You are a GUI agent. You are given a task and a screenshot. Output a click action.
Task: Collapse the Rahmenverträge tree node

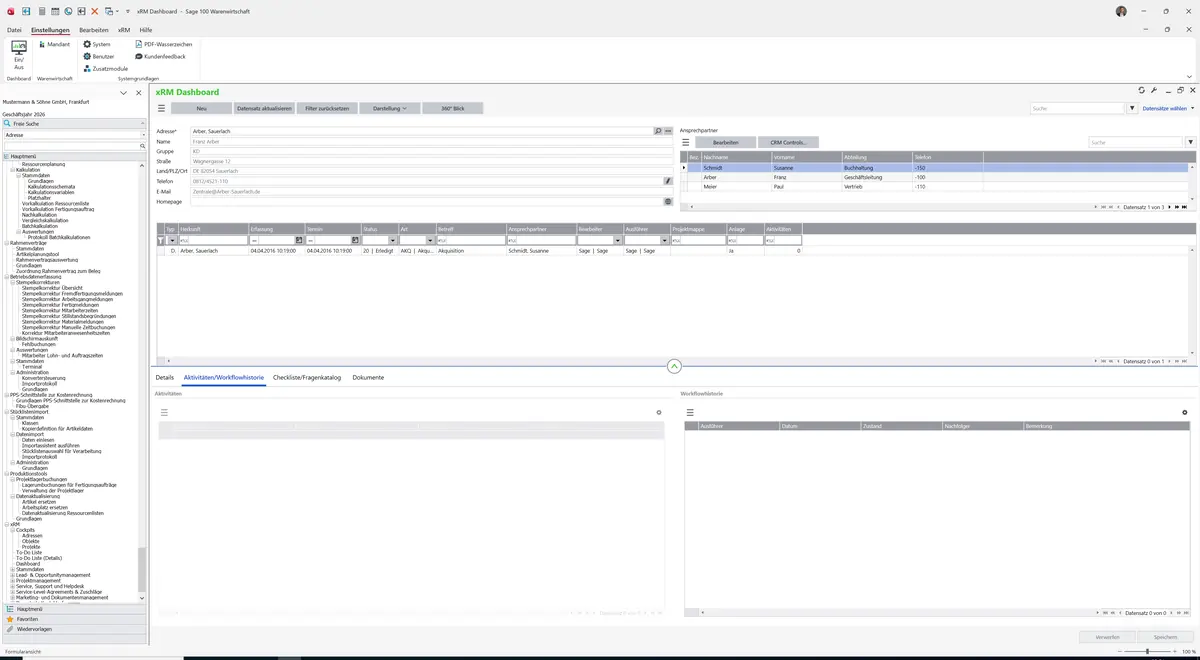[x=6, y=243]
